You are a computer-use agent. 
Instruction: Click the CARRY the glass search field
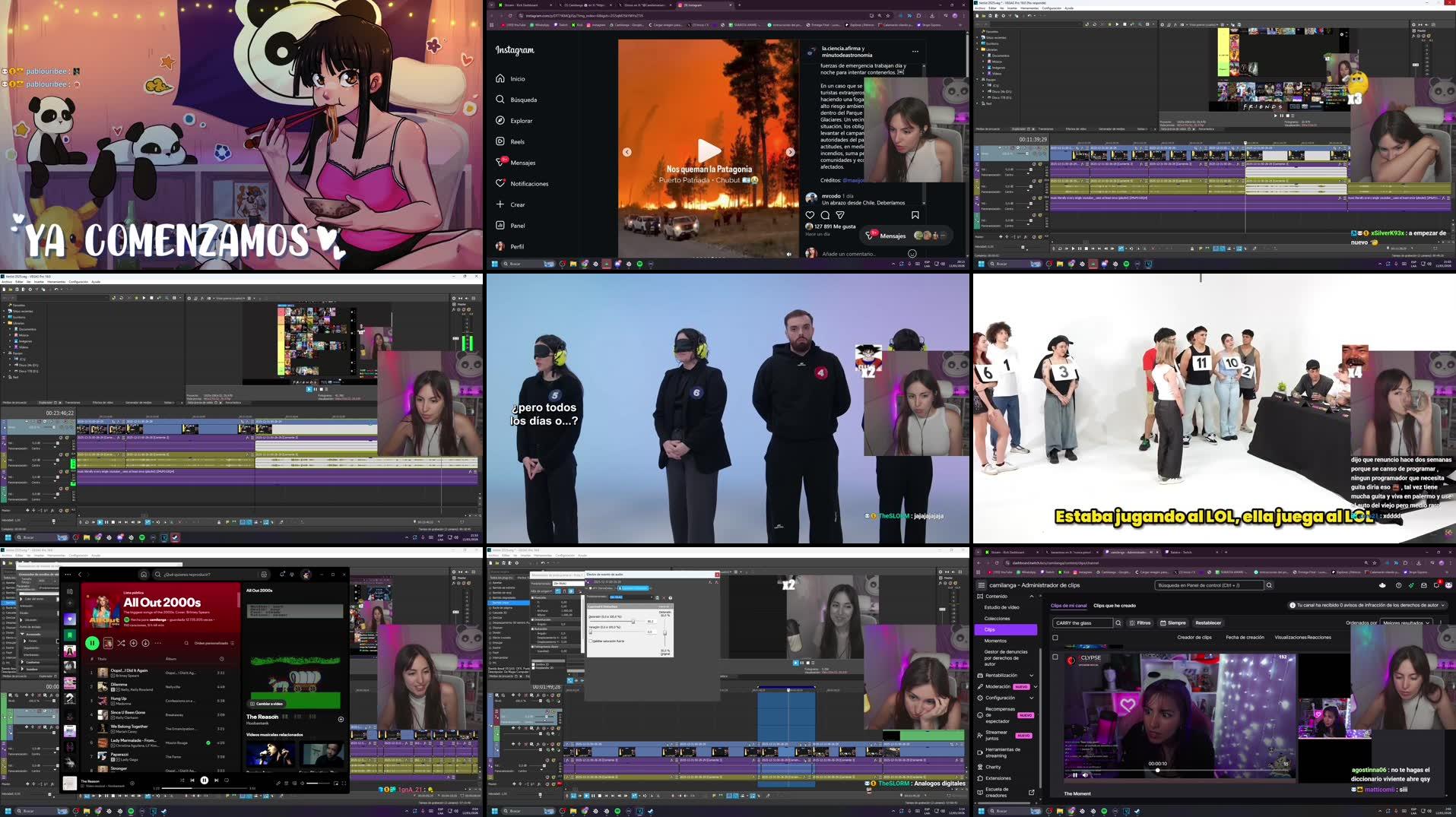point(1083,622)
